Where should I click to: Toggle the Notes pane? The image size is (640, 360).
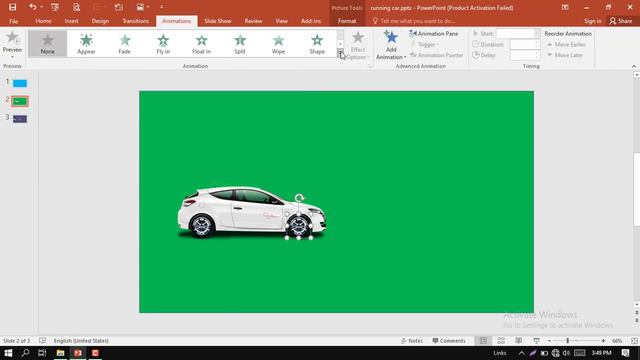tap(412, 340)
